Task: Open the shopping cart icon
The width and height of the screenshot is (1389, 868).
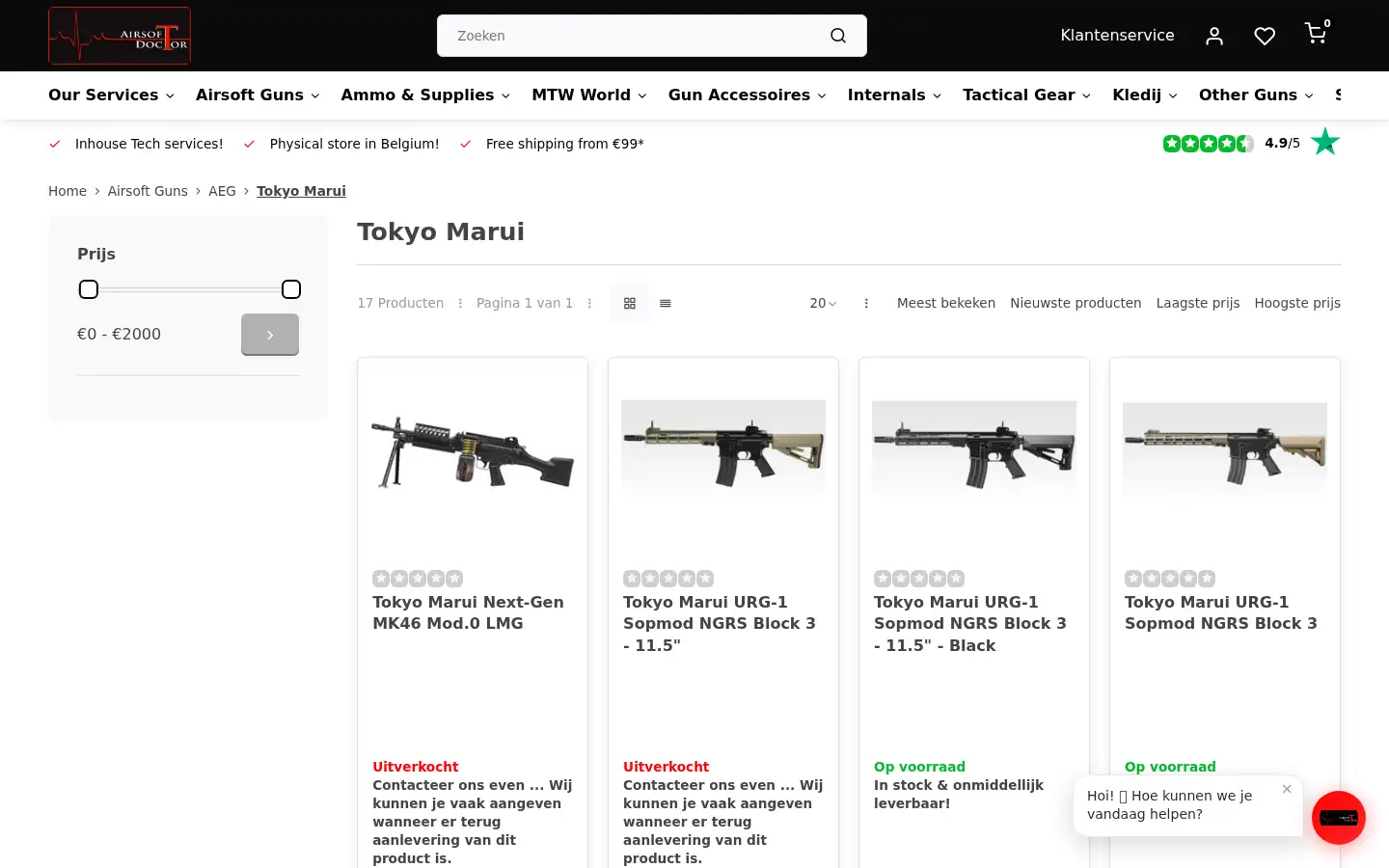Action: point(1316,34)
